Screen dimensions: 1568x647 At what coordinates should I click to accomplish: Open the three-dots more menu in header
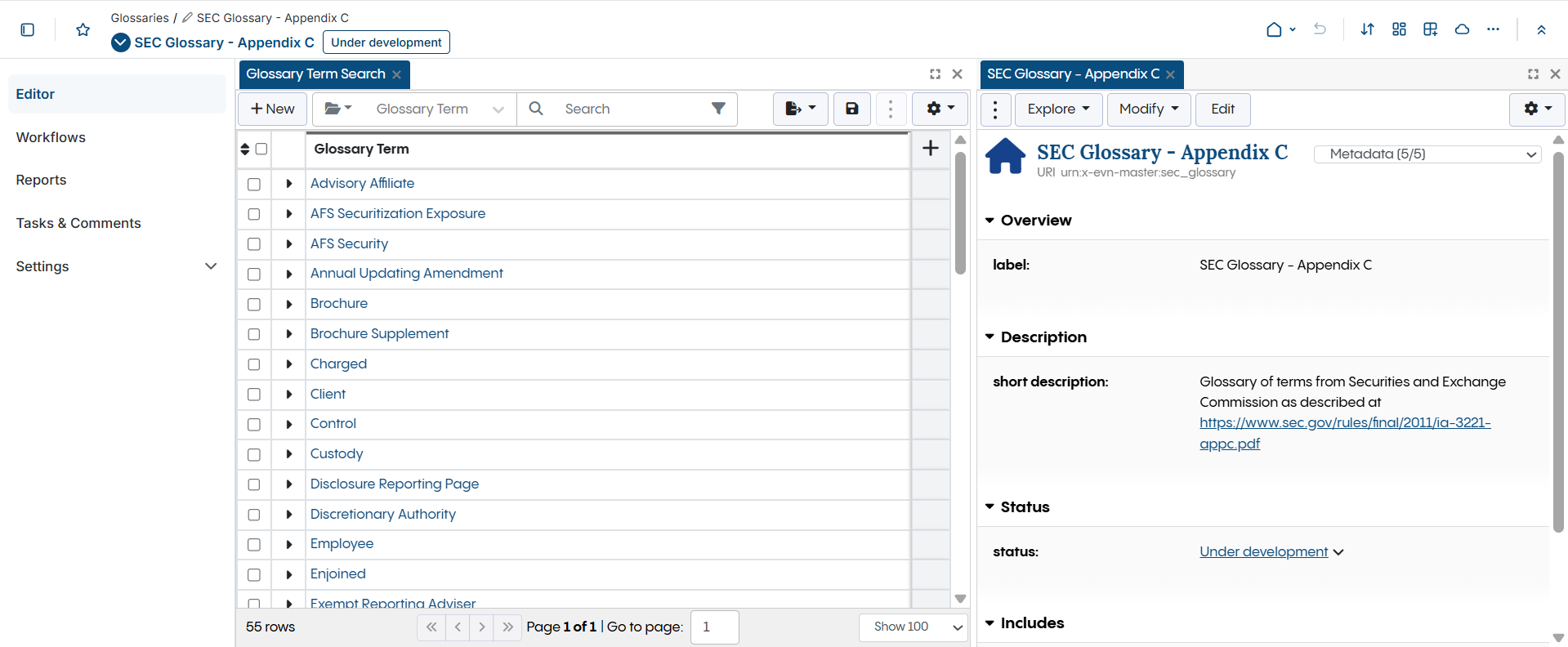click(1493, 29)
